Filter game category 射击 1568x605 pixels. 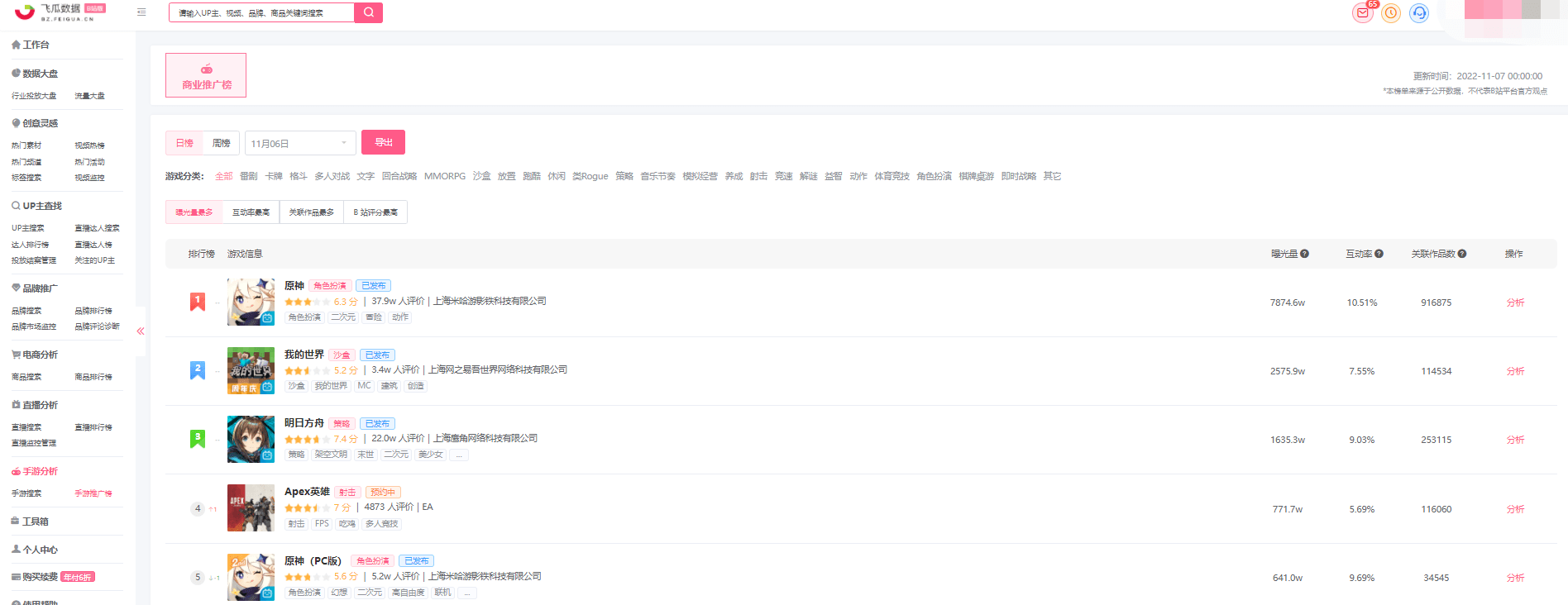click(758, 176)
